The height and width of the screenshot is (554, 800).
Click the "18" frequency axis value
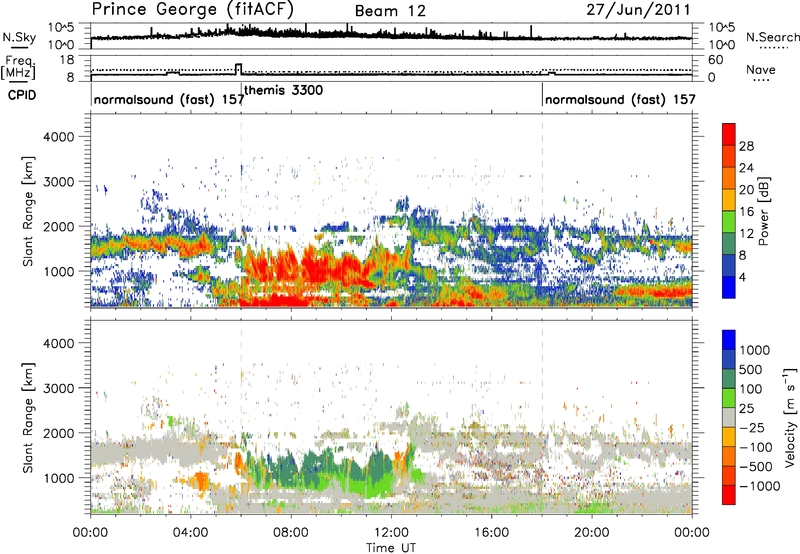(x=66, y=60)
